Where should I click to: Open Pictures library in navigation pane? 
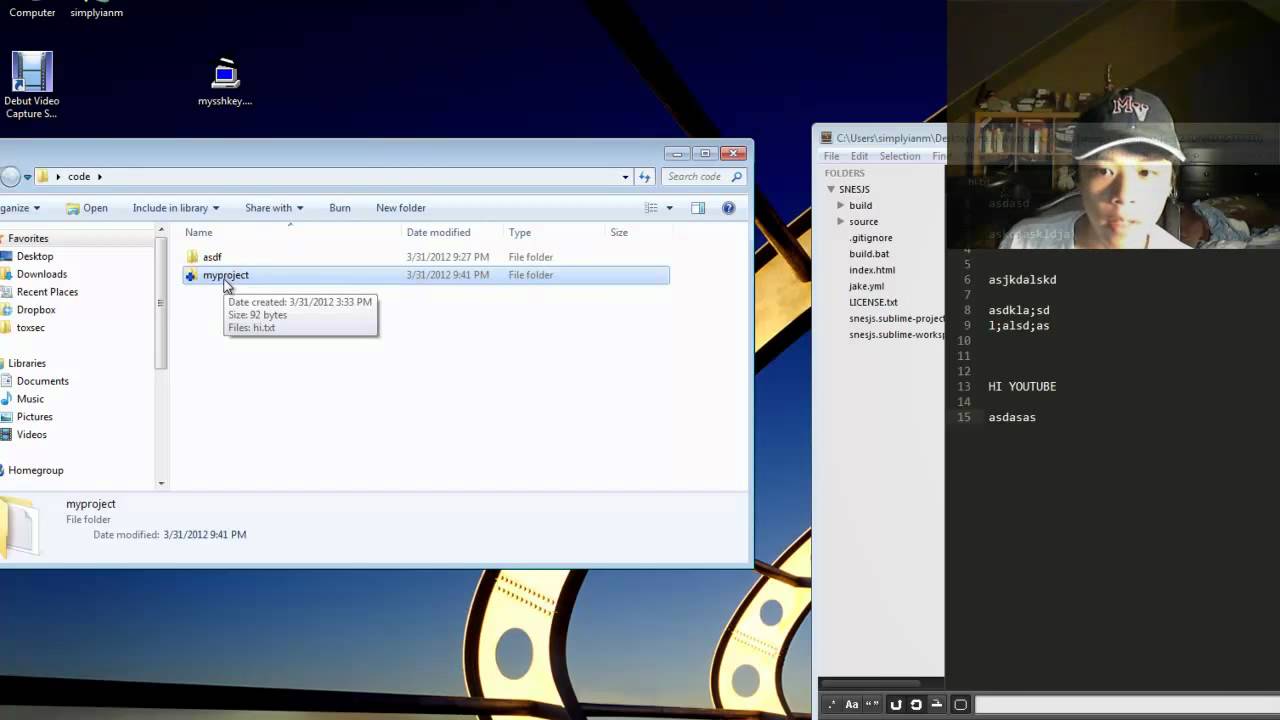click(x=35, y=417)
